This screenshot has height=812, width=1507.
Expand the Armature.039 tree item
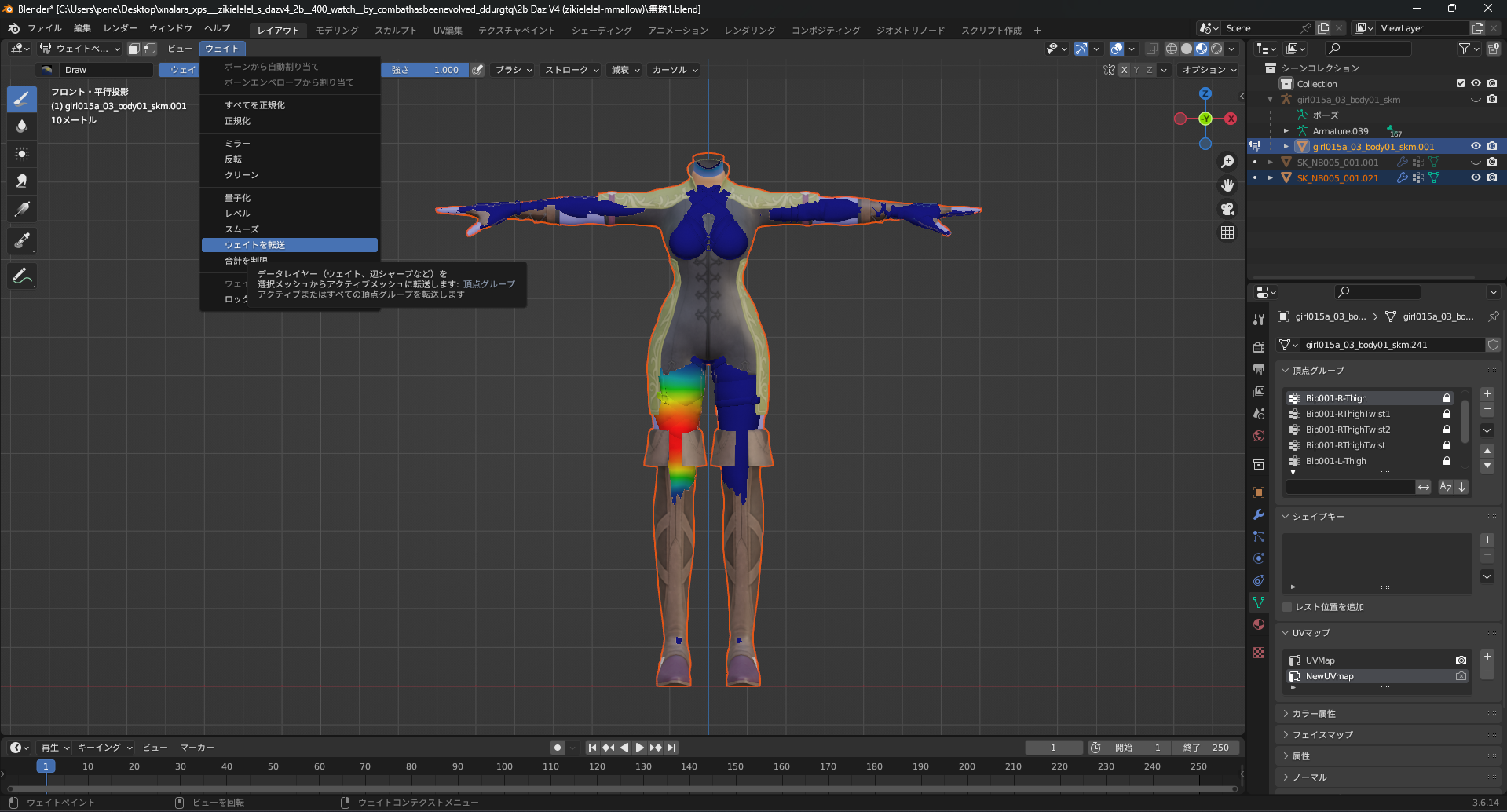(1286, 131)
